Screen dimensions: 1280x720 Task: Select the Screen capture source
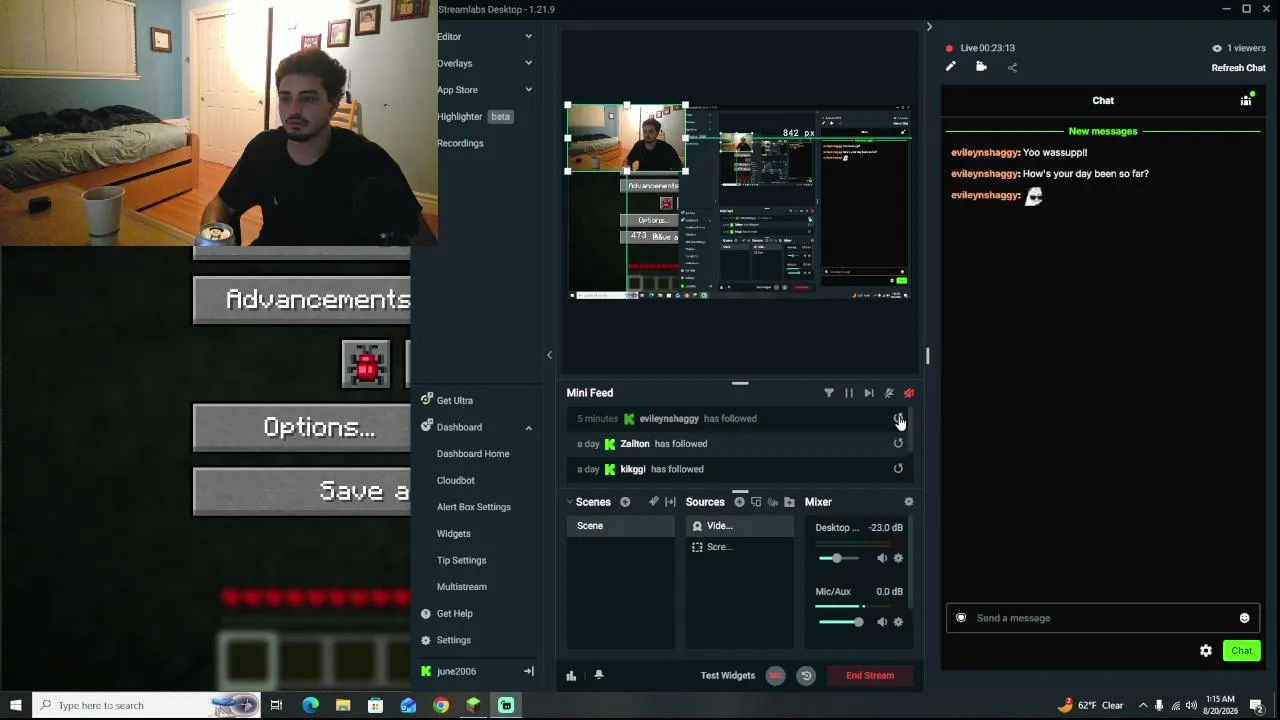coord(741,547)
